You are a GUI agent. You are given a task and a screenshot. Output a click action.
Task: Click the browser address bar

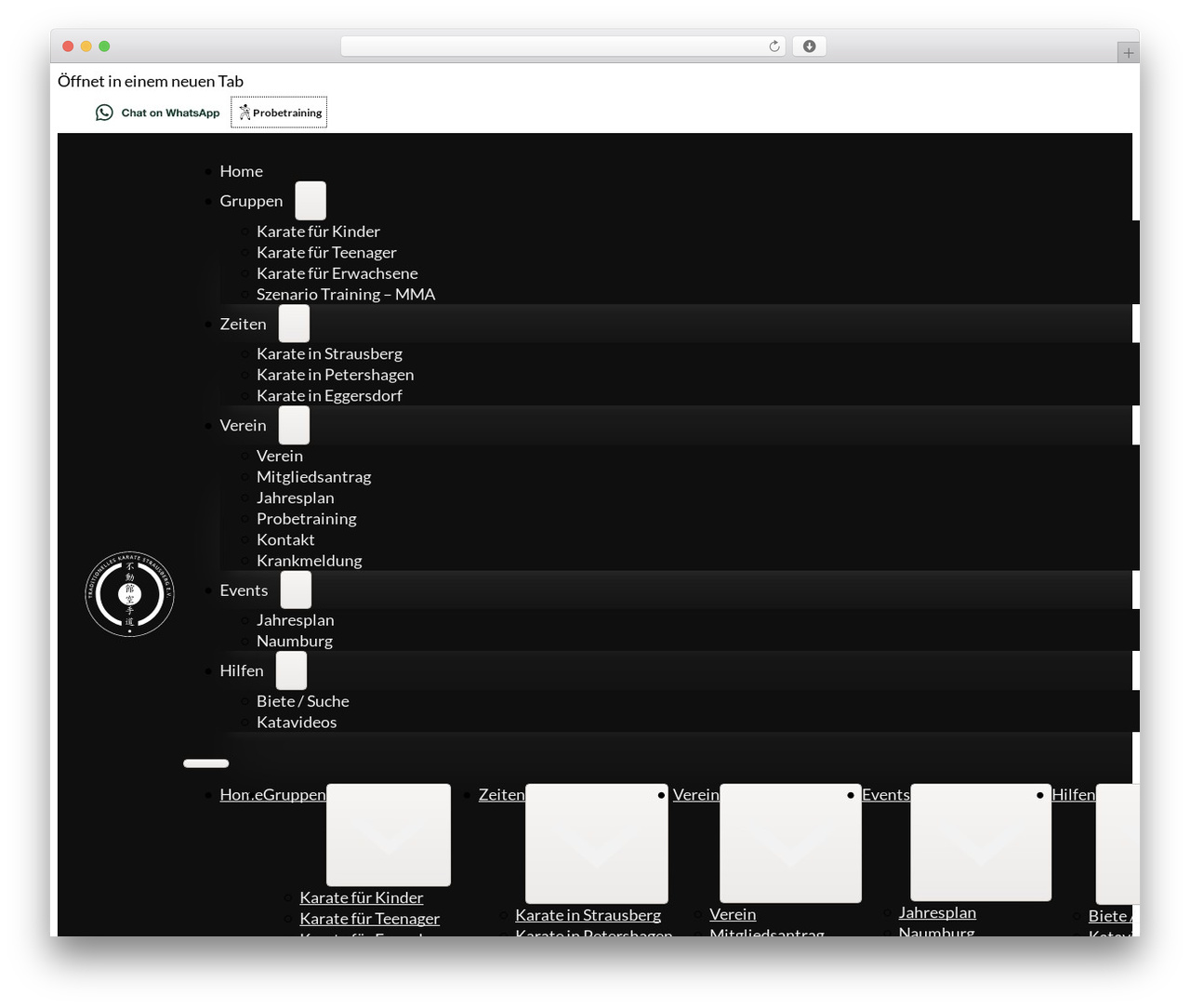point(562,46)
